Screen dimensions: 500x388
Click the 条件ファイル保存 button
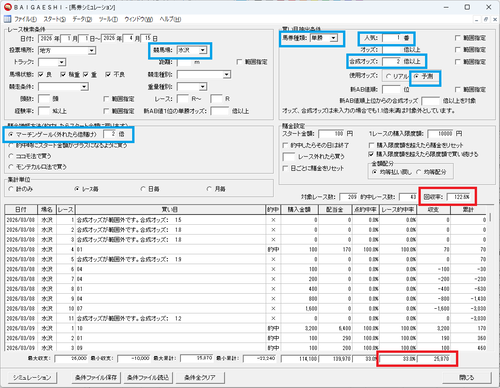point(96,378)
